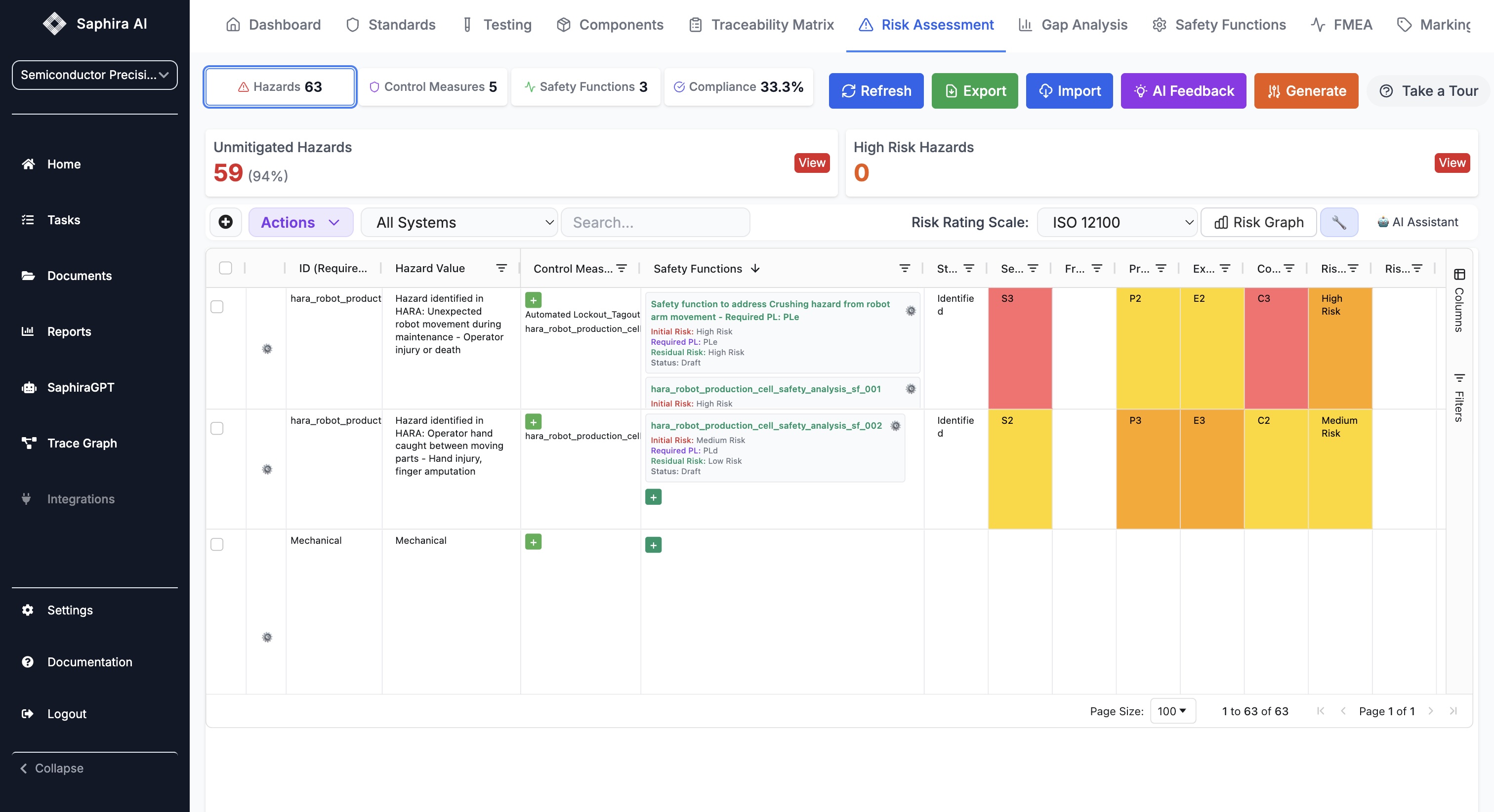Click the wrench tool icon button
This screenshot has height=812, width=1494.
coord(1338,222)
